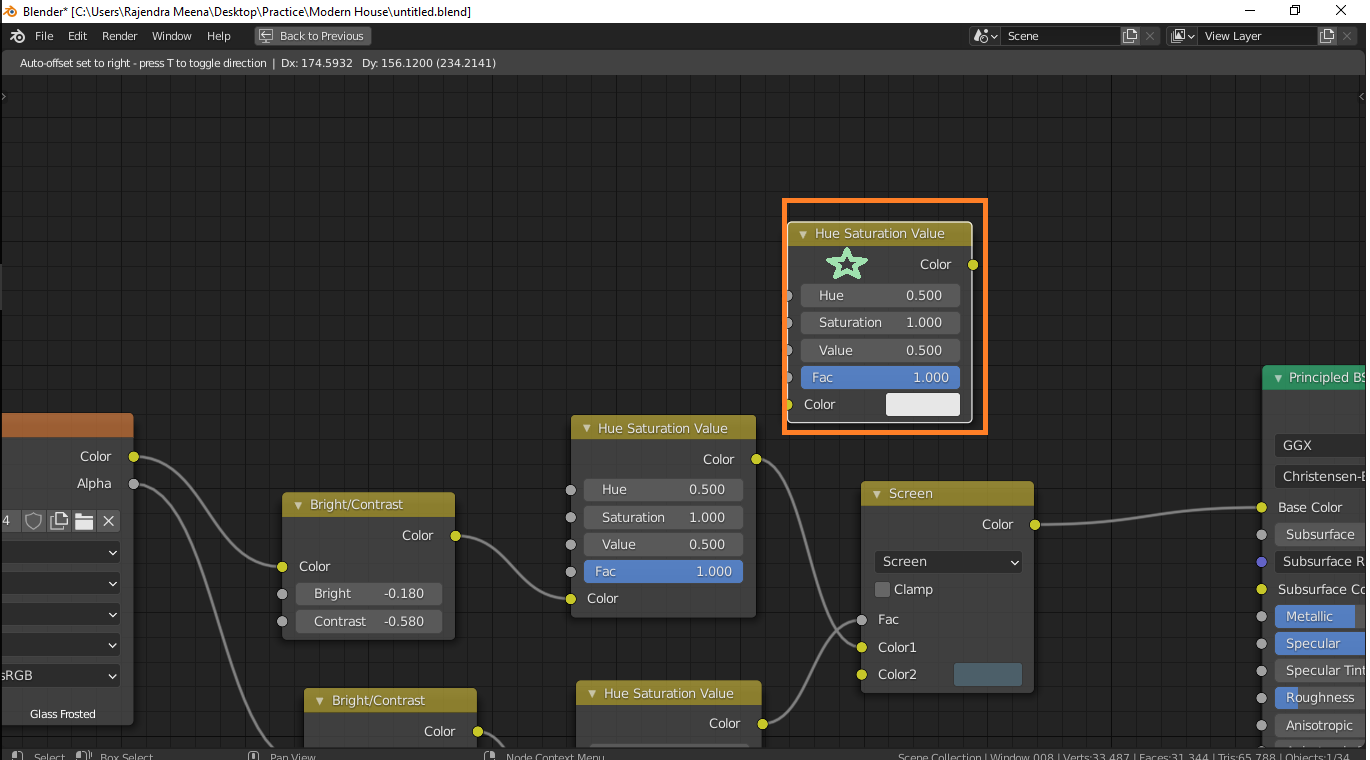Click the add view layer icon
The height and width of the screenshot is (760, 1370).
click(x=1327, y=36)
